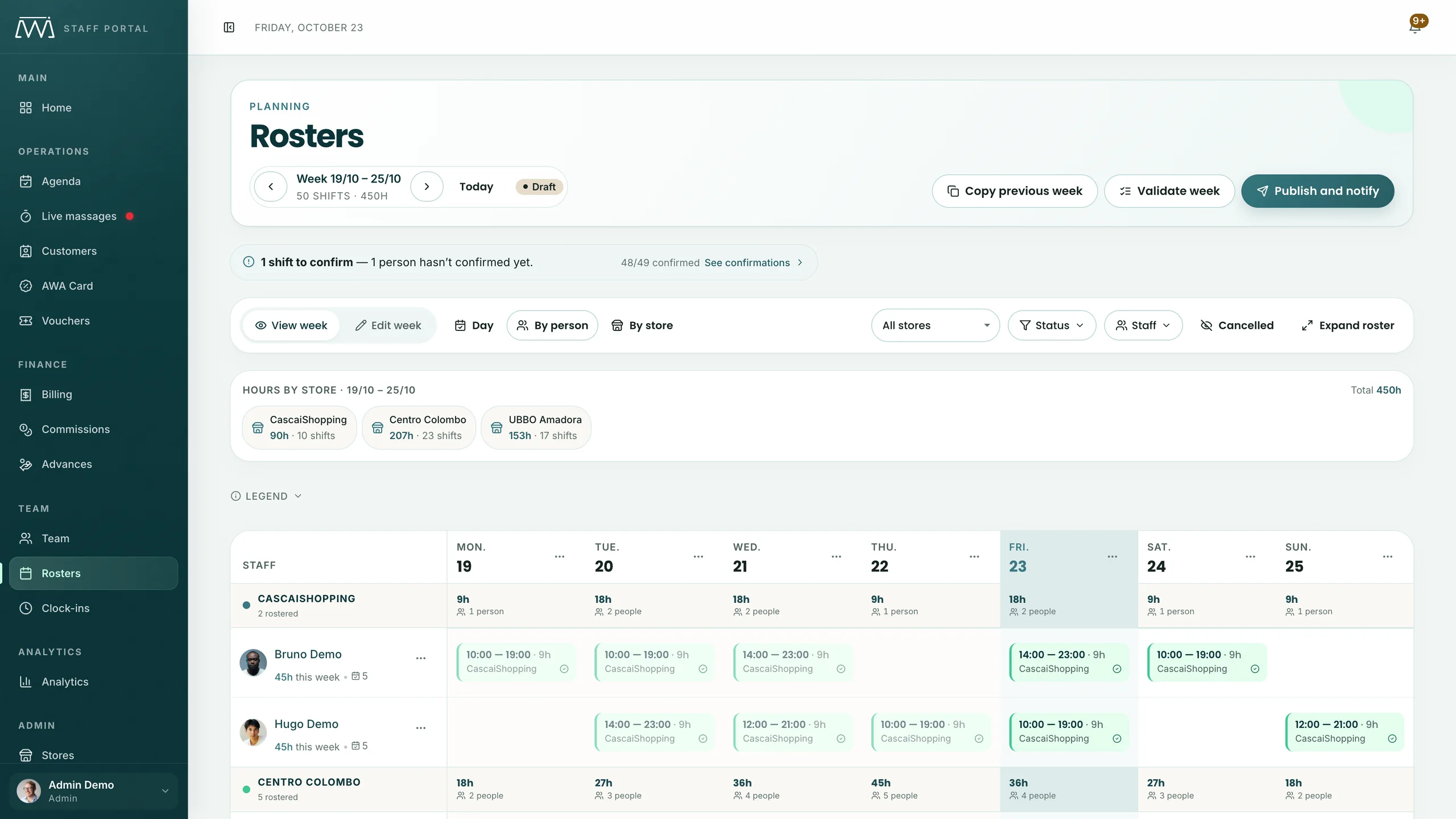Click Publish and notify button
This screenshot has width=1456, height=819.
pos(1318,191)
